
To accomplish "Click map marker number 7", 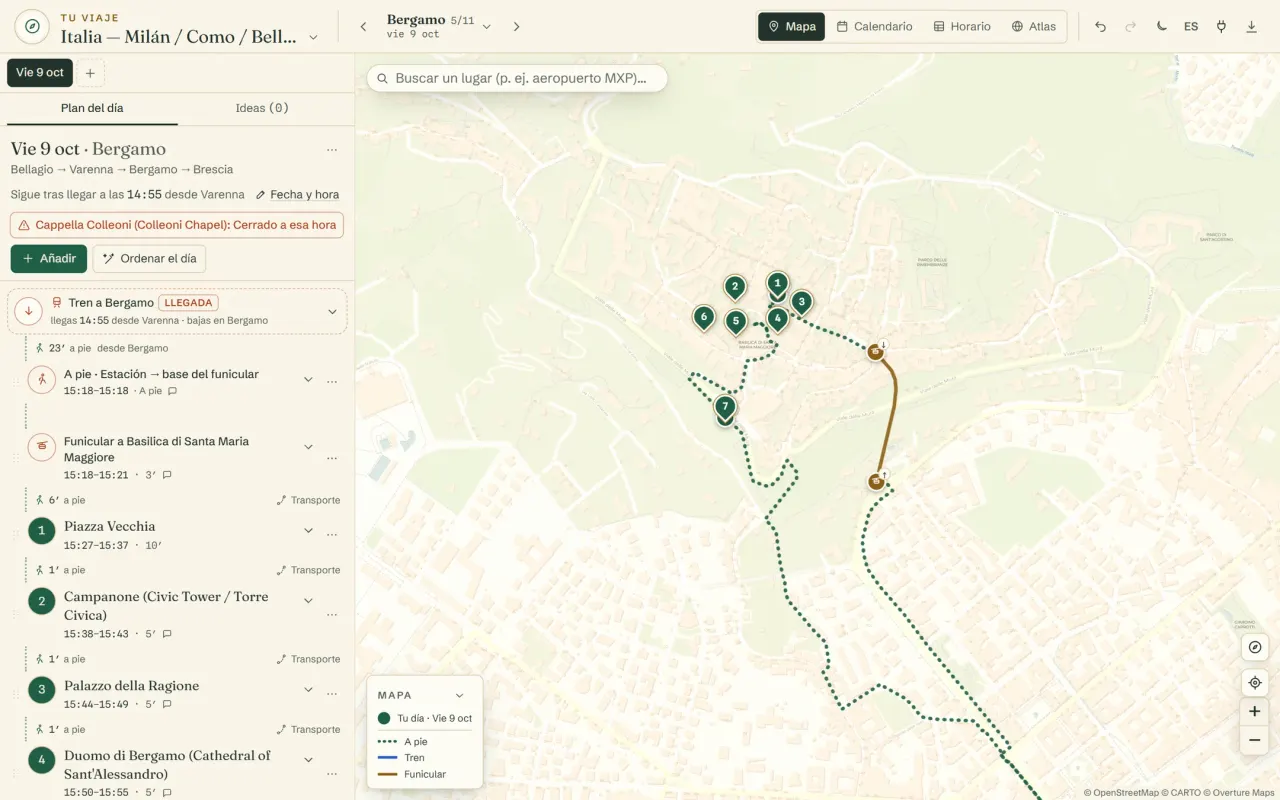I will [725, 407].
